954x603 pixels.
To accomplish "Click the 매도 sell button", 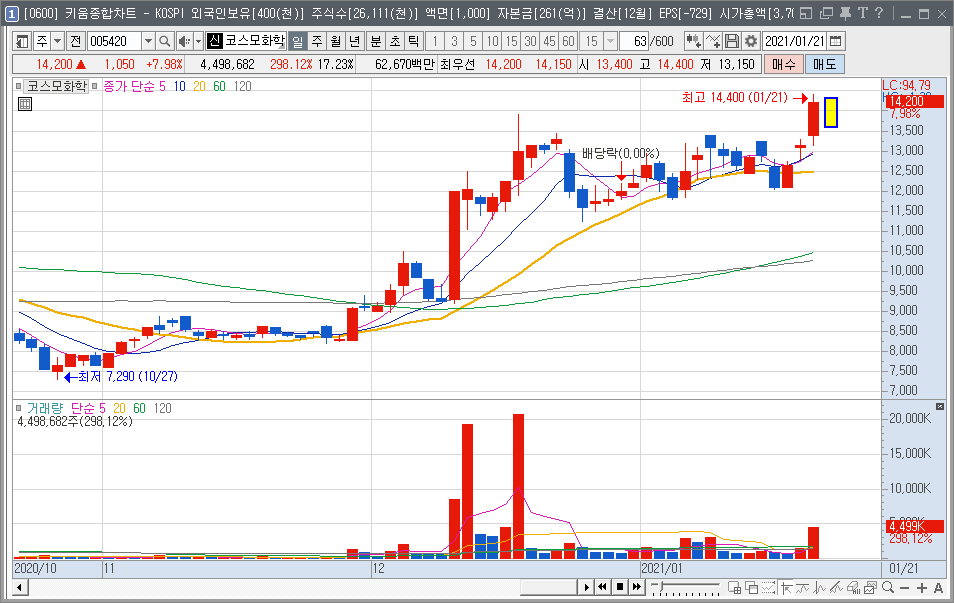I will pos(824,64).
